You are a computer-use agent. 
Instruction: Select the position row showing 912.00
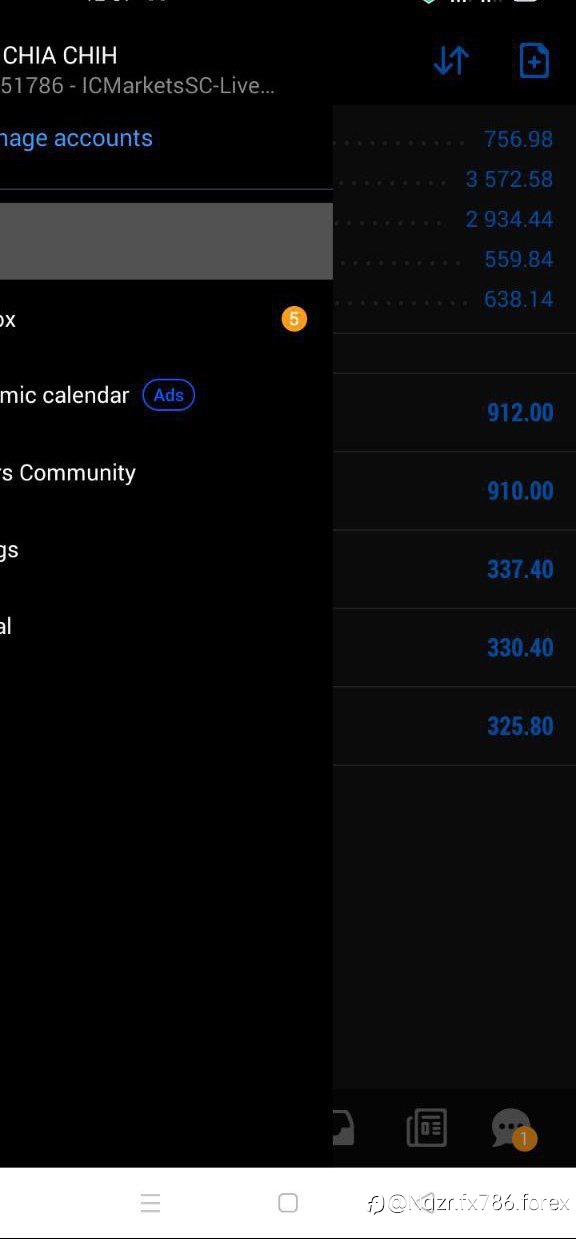[454, 412]
